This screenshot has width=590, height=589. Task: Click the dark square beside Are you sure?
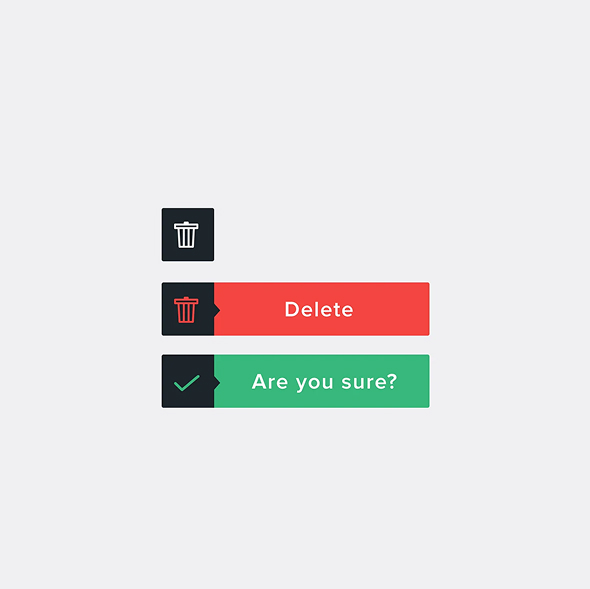(x=188, y=381)
